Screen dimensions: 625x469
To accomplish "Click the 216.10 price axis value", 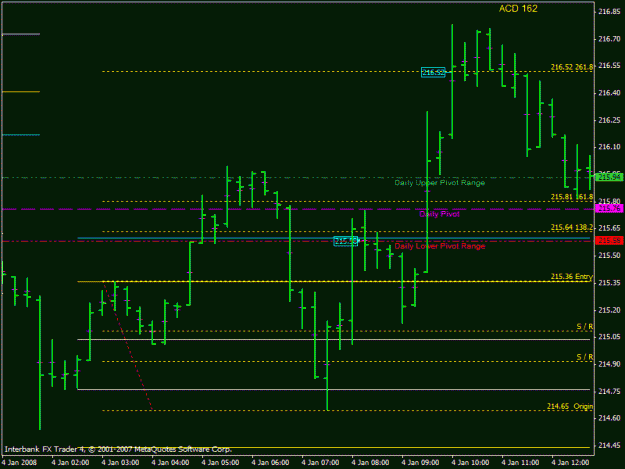I will [x=609, y=147].
